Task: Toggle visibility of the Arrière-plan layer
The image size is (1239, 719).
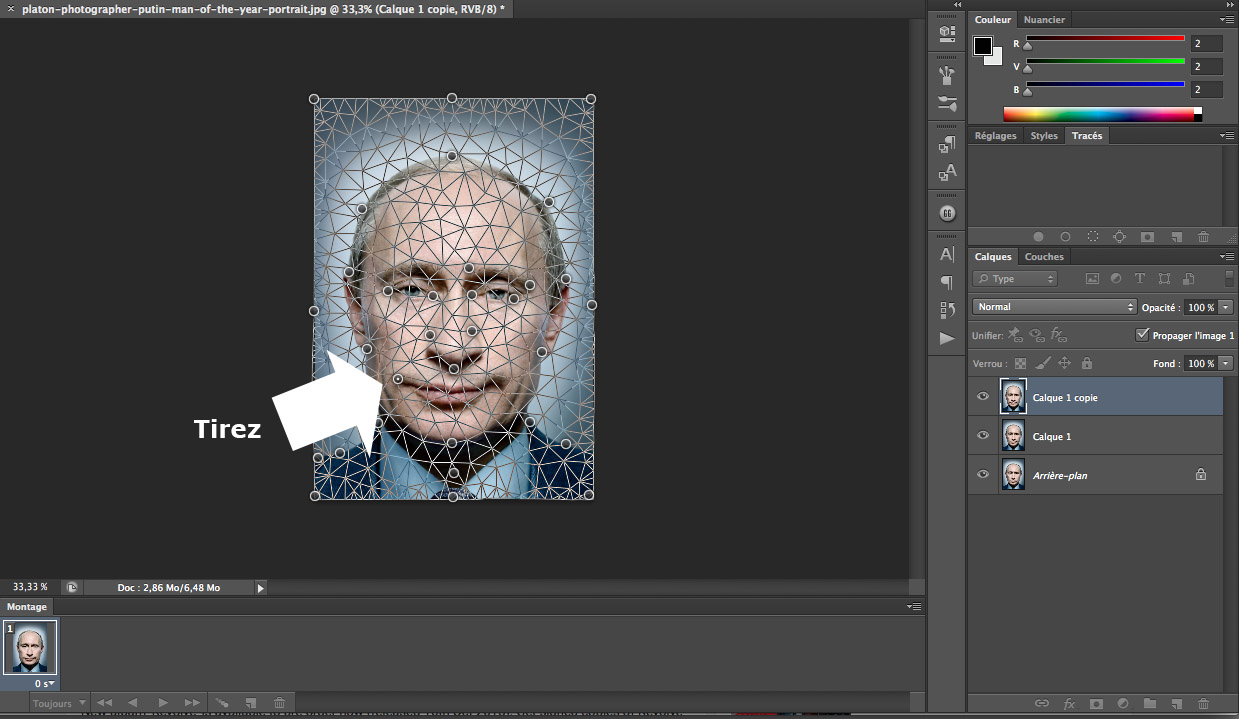Action: (x=983, y=475)
